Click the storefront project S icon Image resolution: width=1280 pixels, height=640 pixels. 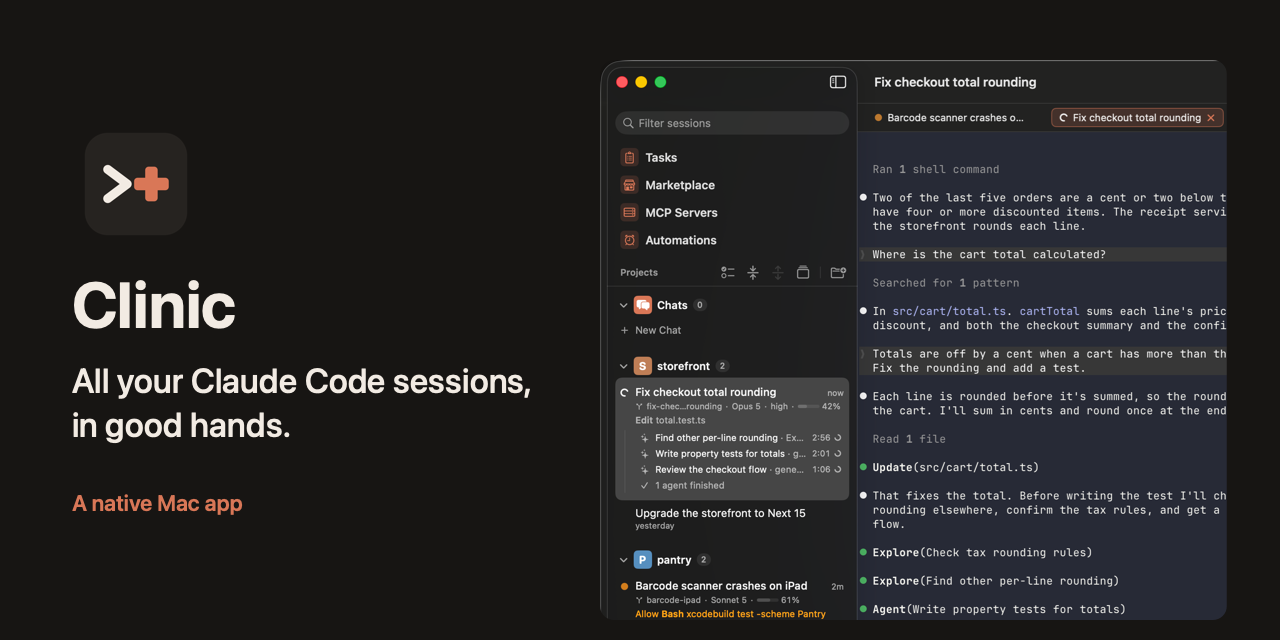pos(643,366)
